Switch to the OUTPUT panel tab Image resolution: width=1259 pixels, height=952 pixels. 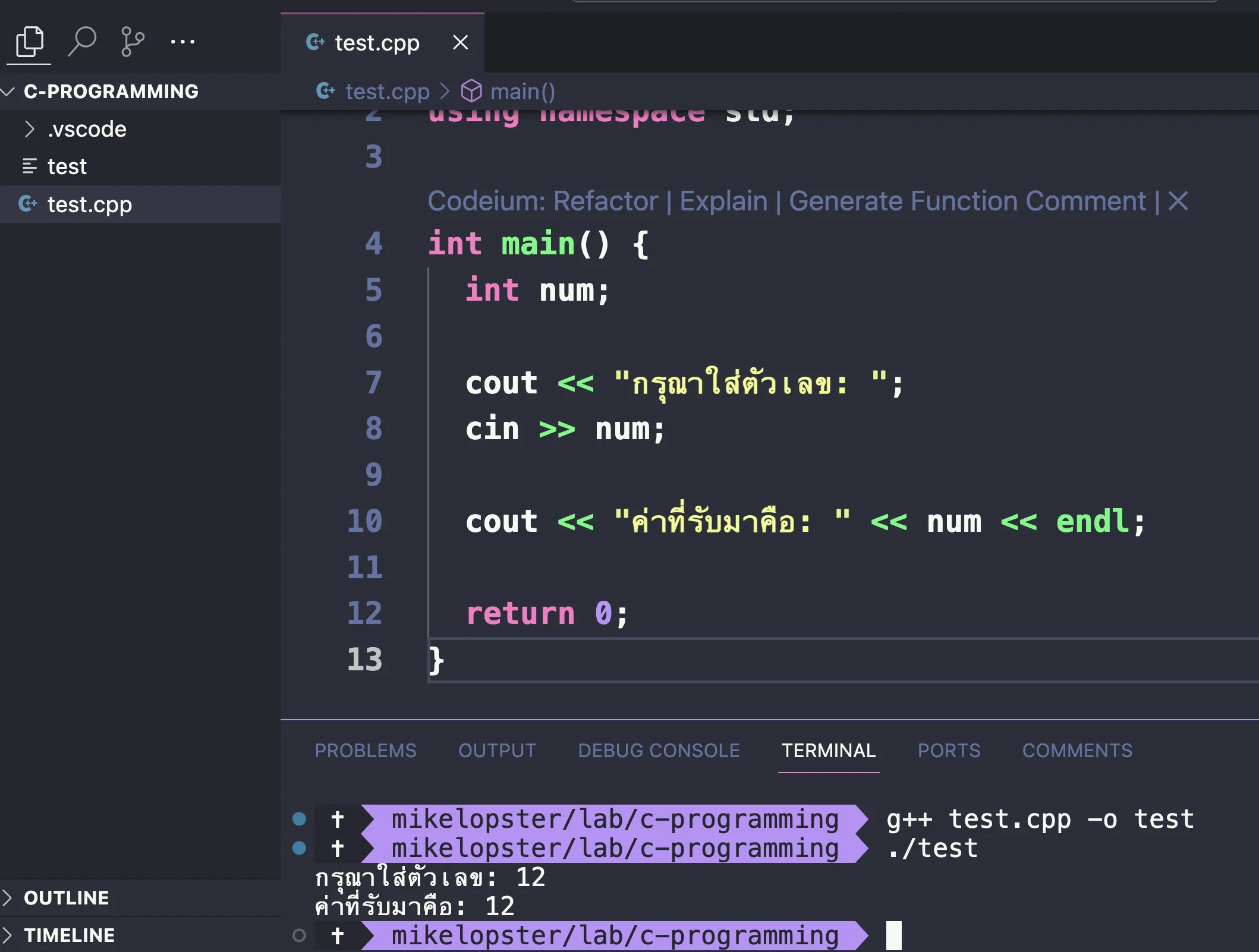(x=497, y=751)
